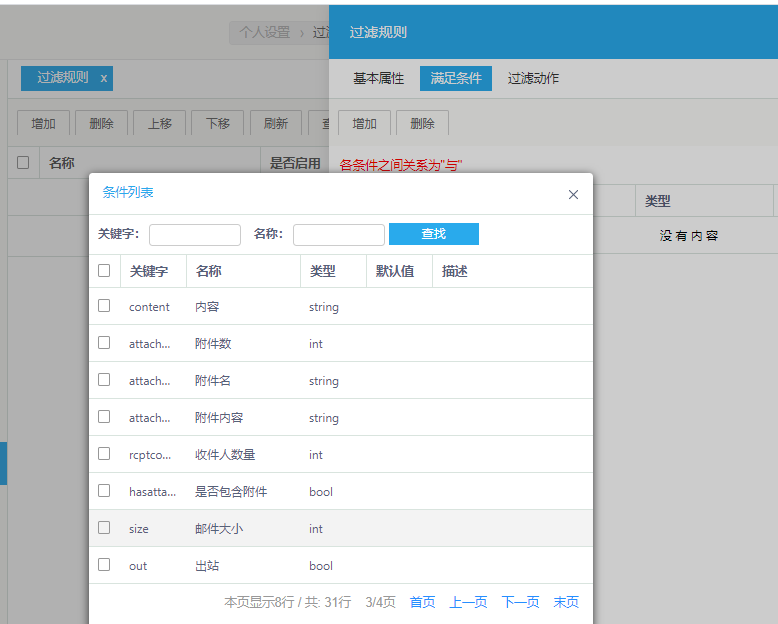Switch to the 基本属性 tab
This screenshot has width=778, height=624.
(x=378, y=78)
